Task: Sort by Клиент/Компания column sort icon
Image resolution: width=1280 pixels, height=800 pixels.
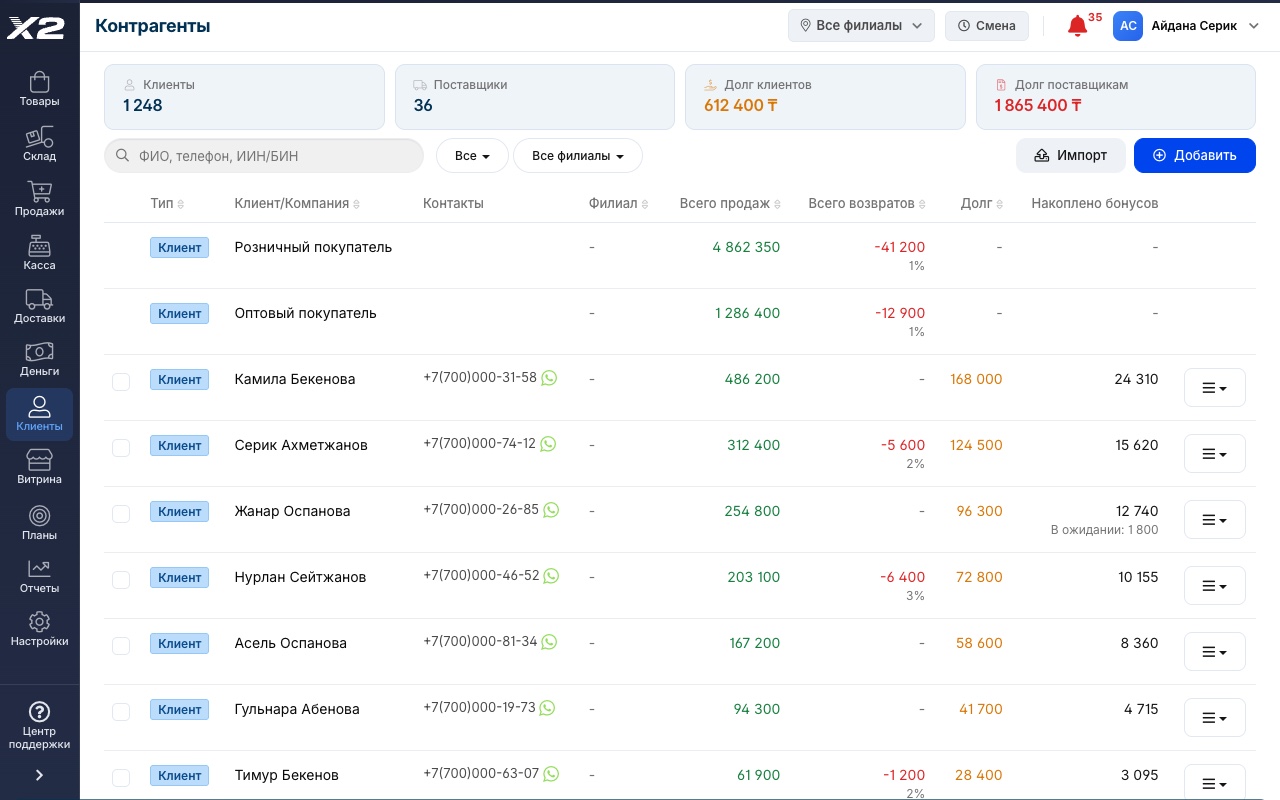Action: (356, 204)
